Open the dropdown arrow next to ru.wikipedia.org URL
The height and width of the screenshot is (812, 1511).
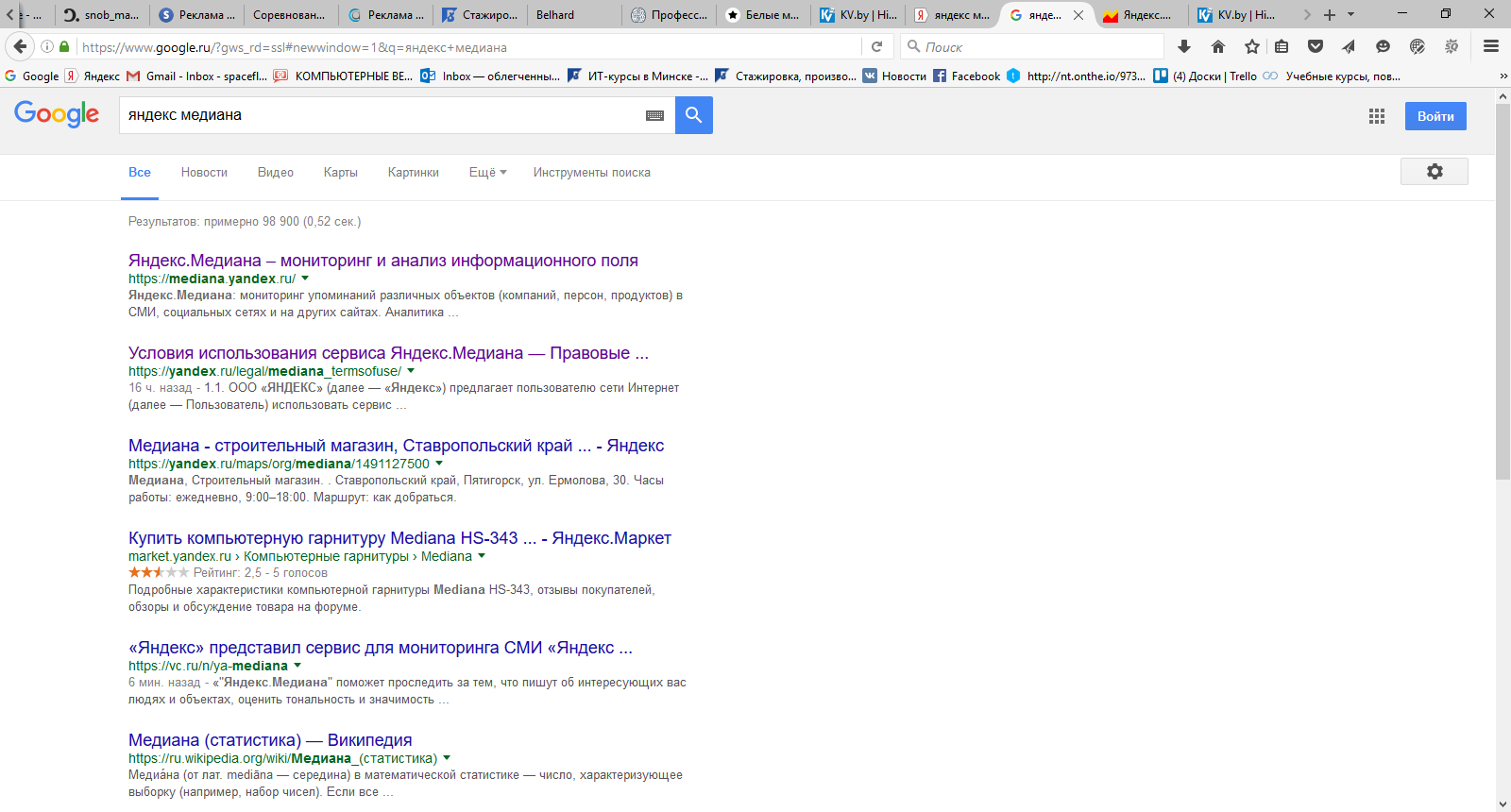(447, 758)
